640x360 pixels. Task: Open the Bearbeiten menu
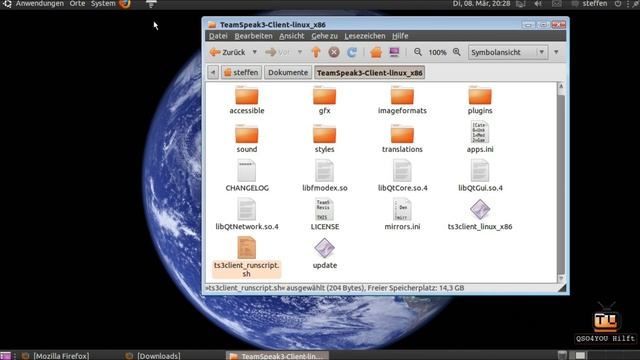point(253,36)
